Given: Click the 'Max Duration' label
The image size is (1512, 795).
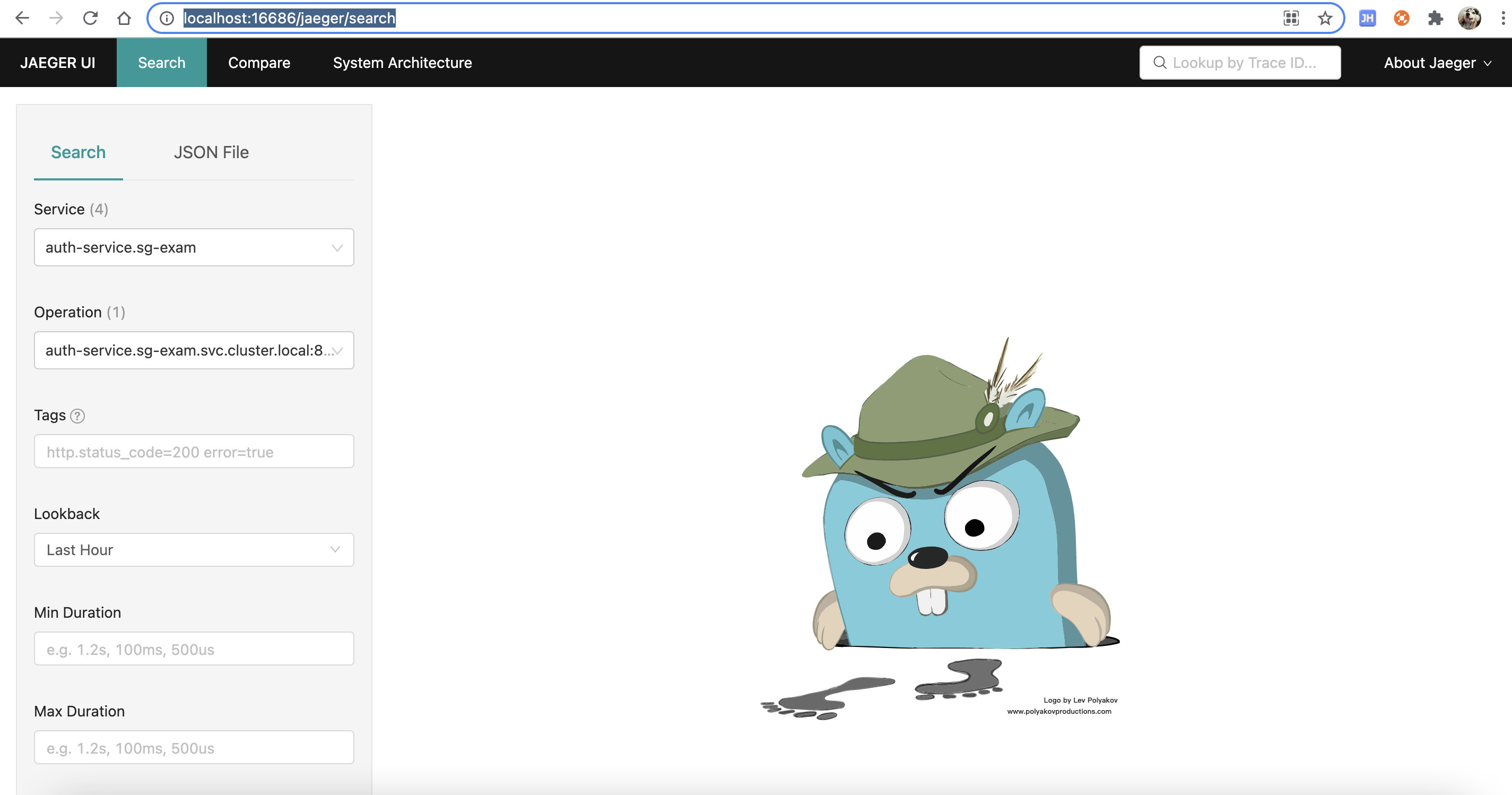Looking at the screenshot, I should pyautogui.click(x=79, y=711).
